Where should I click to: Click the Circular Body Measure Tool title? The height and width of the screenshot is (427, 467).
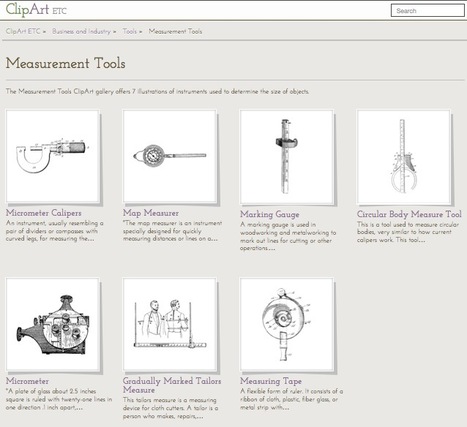409,214
